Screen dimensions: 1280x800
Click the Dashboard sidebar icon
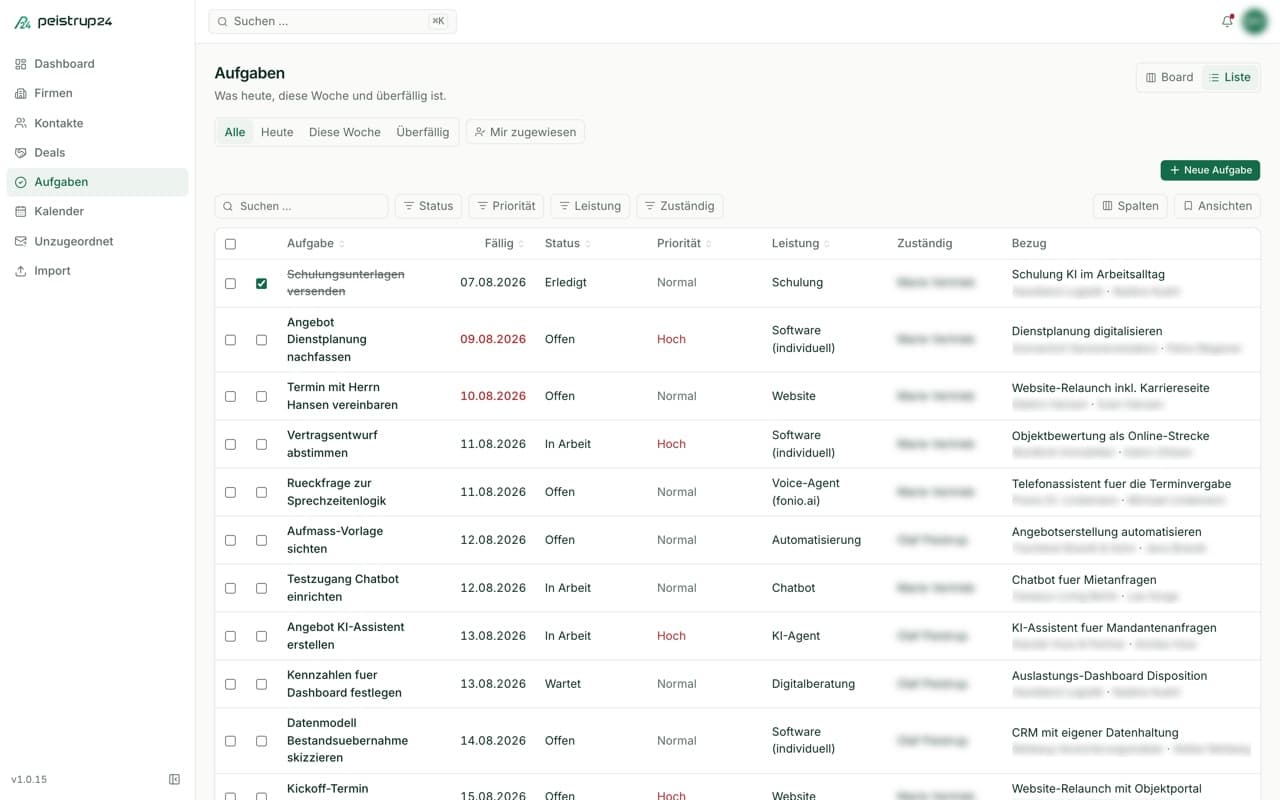(21, 64)
